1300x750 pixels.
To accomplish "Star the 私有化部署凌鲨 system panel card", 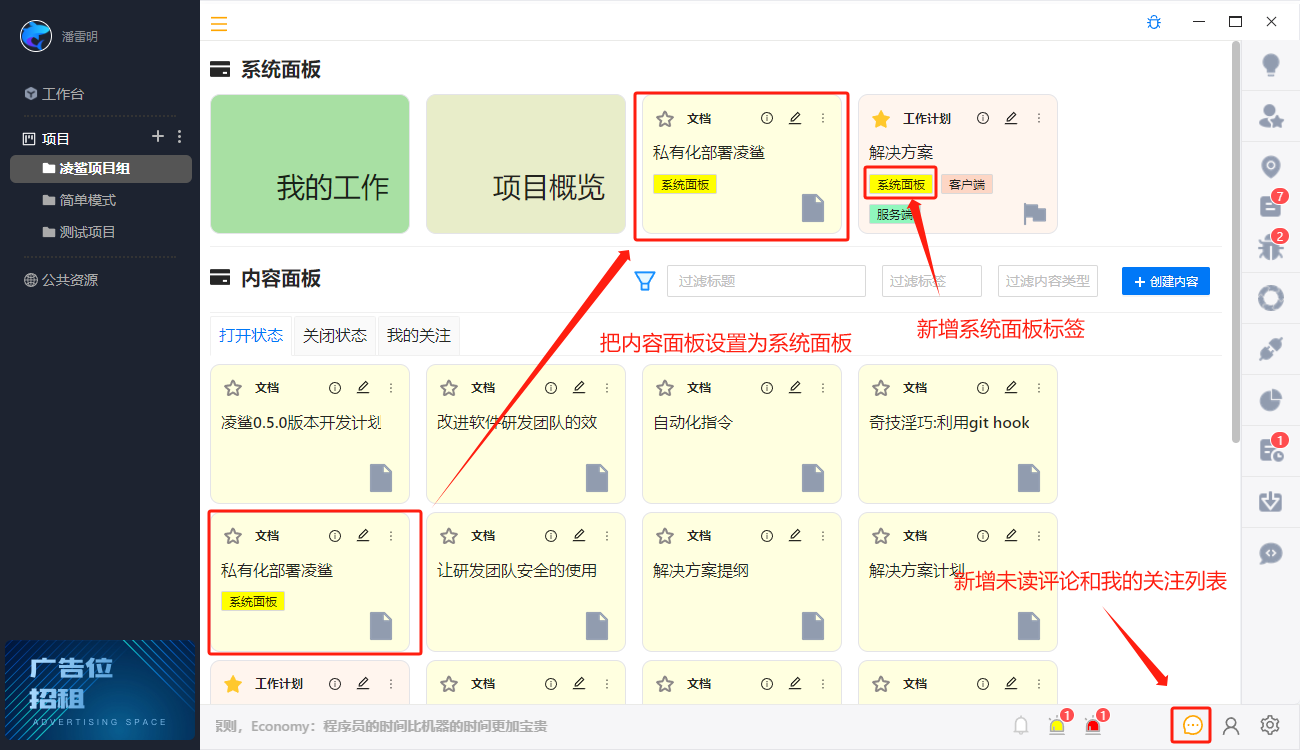I will 665,119.
